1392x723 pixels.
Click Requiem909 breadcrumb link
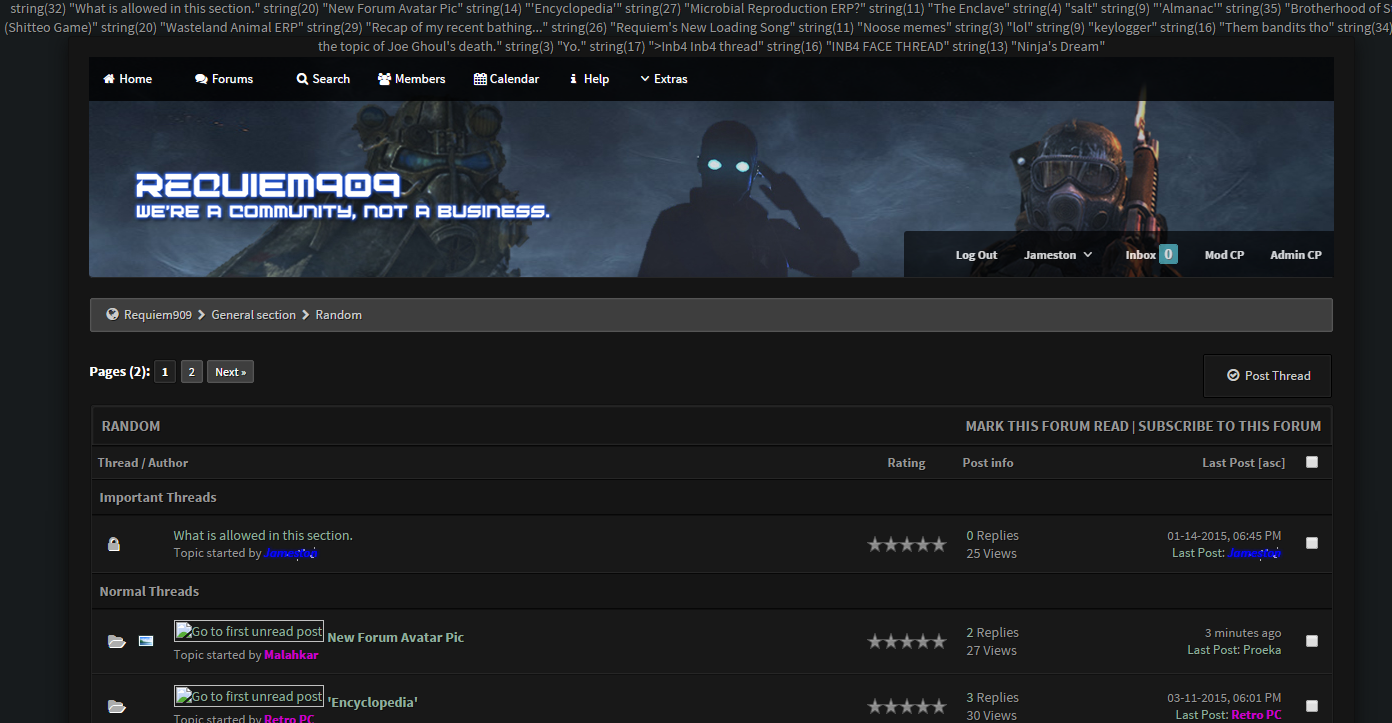click(158, 314)
